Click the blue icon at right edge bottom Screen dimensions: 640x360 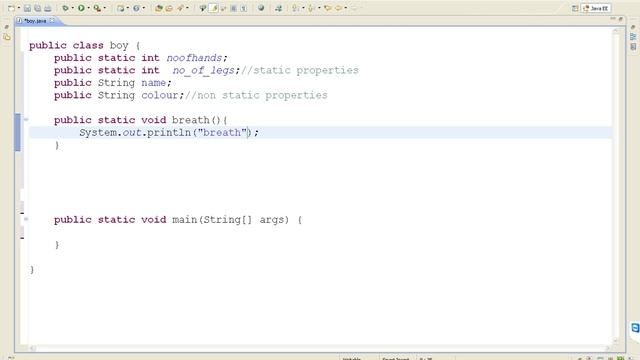(x=635, y=327)
